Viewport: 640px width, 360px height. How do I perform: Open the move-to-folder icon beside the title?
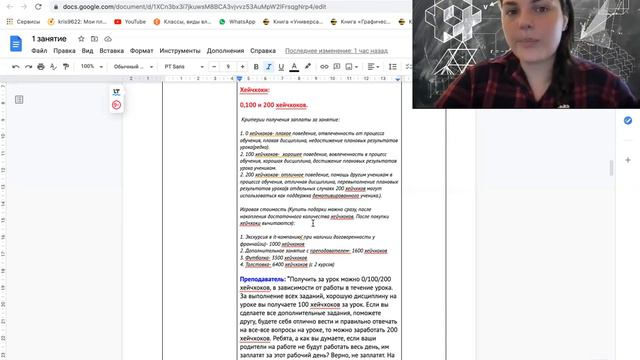(94, 39)
